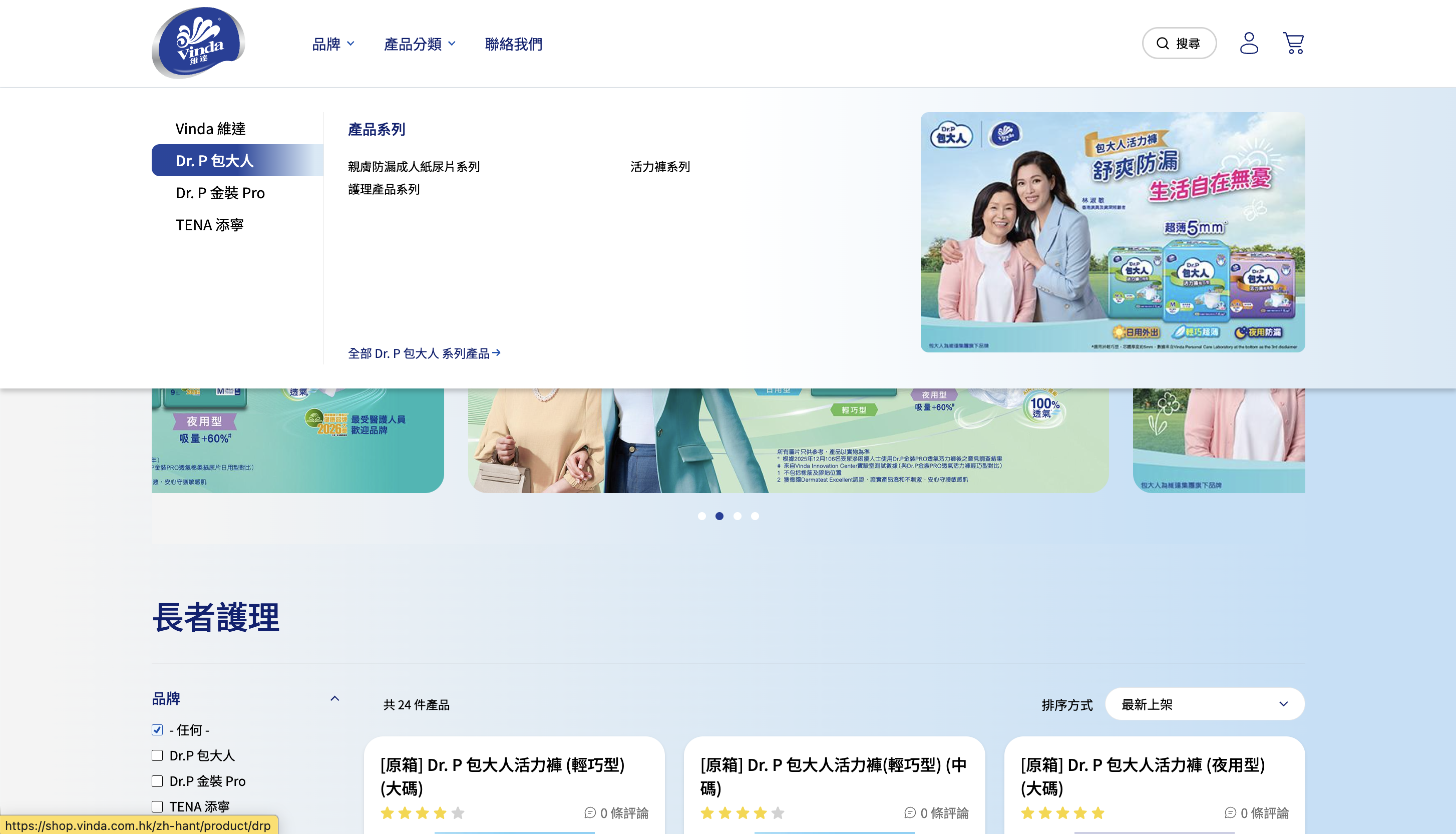Open the 品牌 dropdown menu in header

point(333,44)
